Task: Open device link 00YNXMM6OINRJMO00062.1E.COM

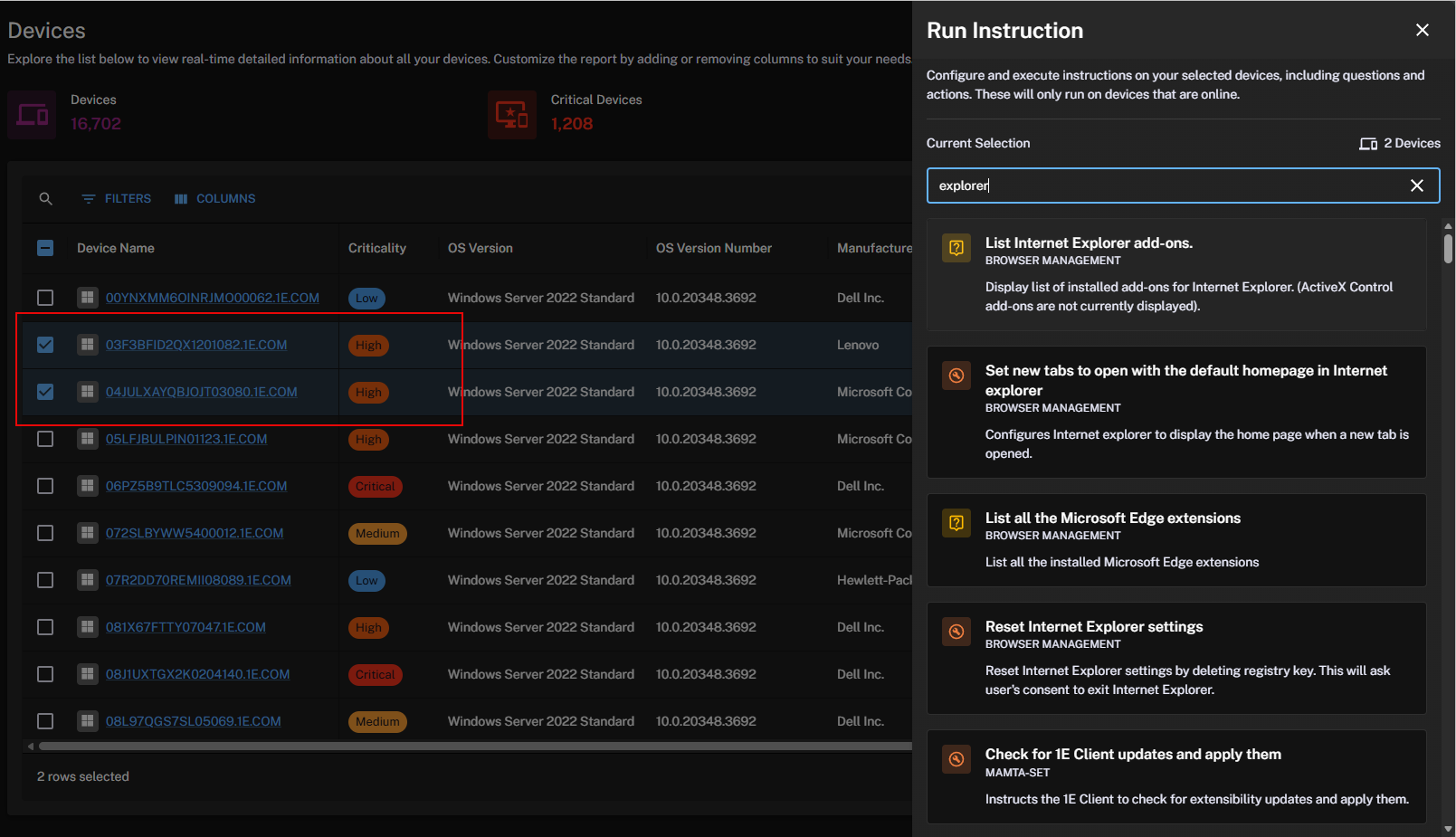Action: [x=212, y=298]
